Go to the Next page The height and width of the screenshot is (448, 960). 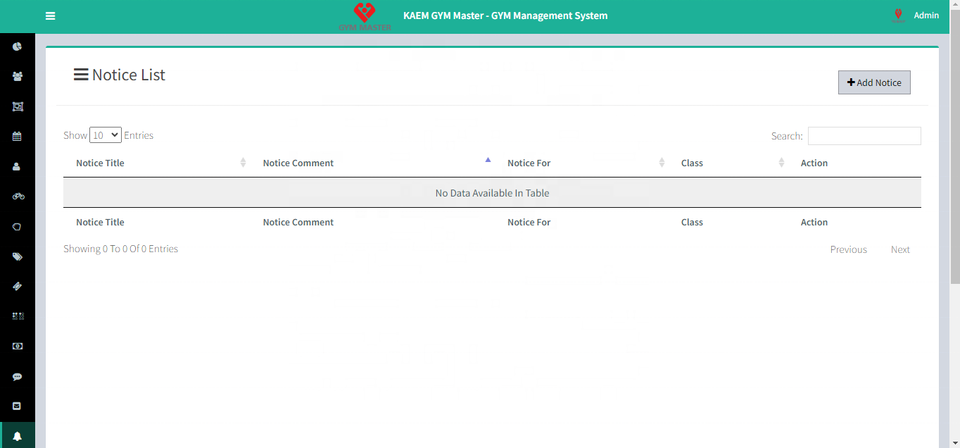(x=900, y=249)
